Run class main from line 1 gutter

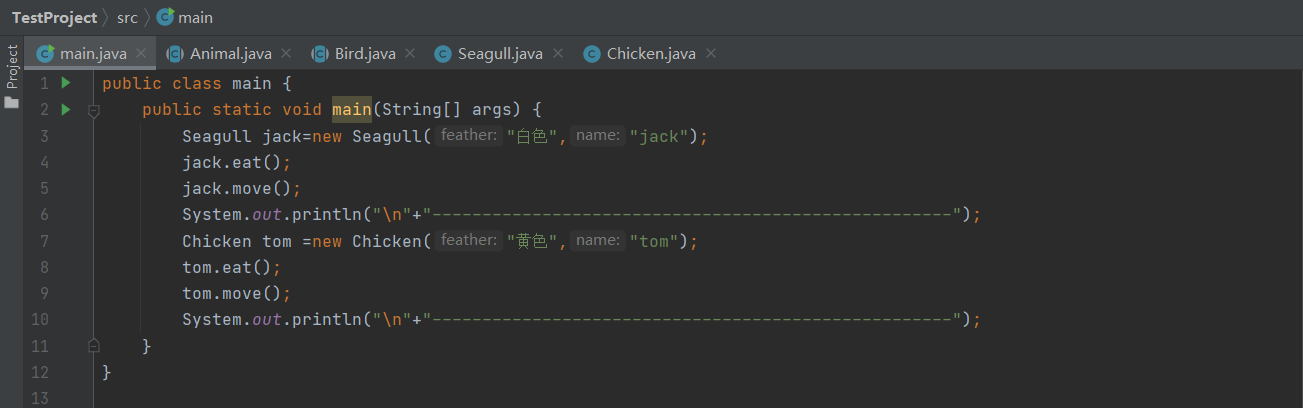[66, 83]
